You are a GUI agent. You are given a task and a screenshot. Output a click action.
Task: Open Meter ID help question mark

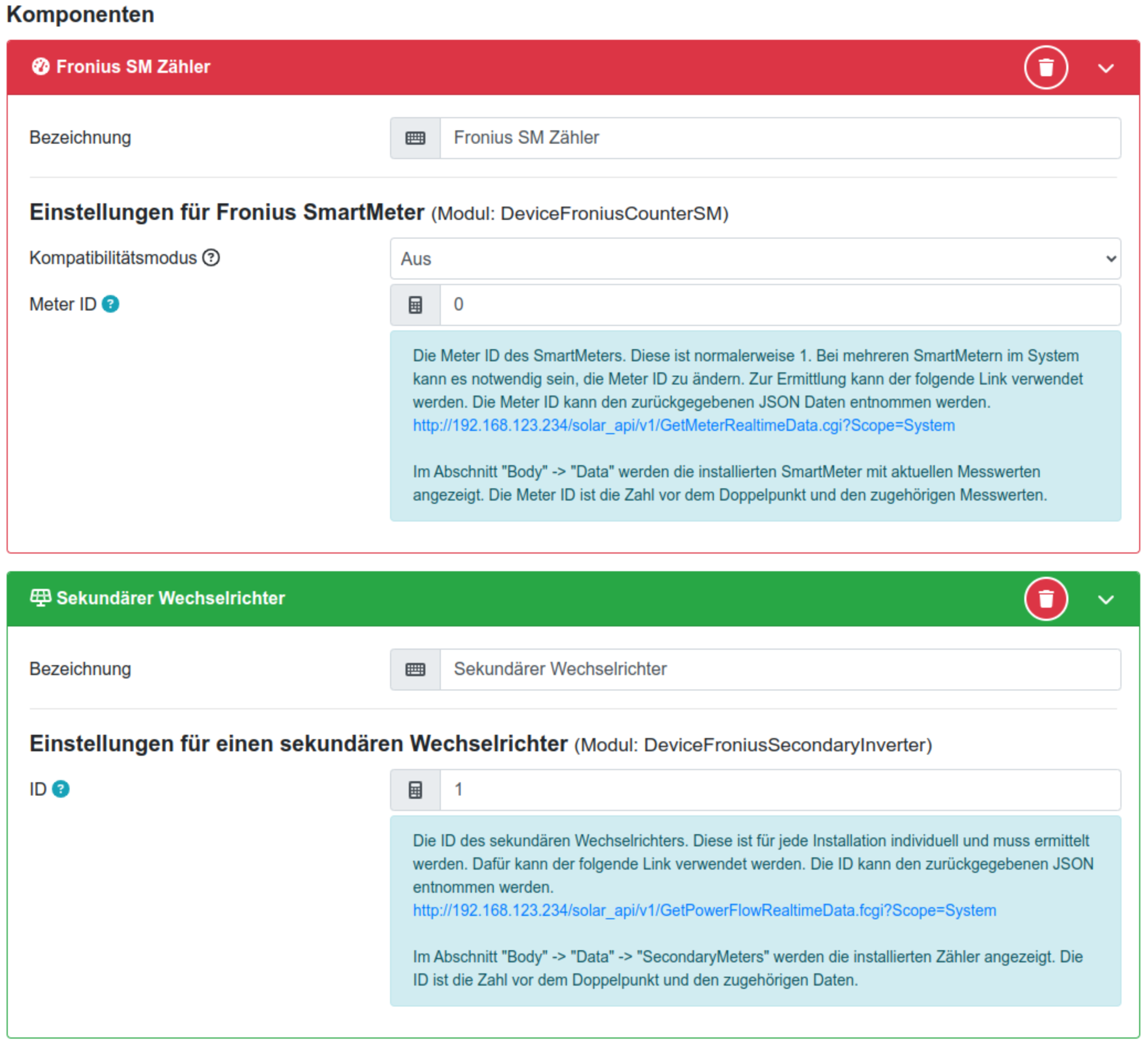point(110,304)
